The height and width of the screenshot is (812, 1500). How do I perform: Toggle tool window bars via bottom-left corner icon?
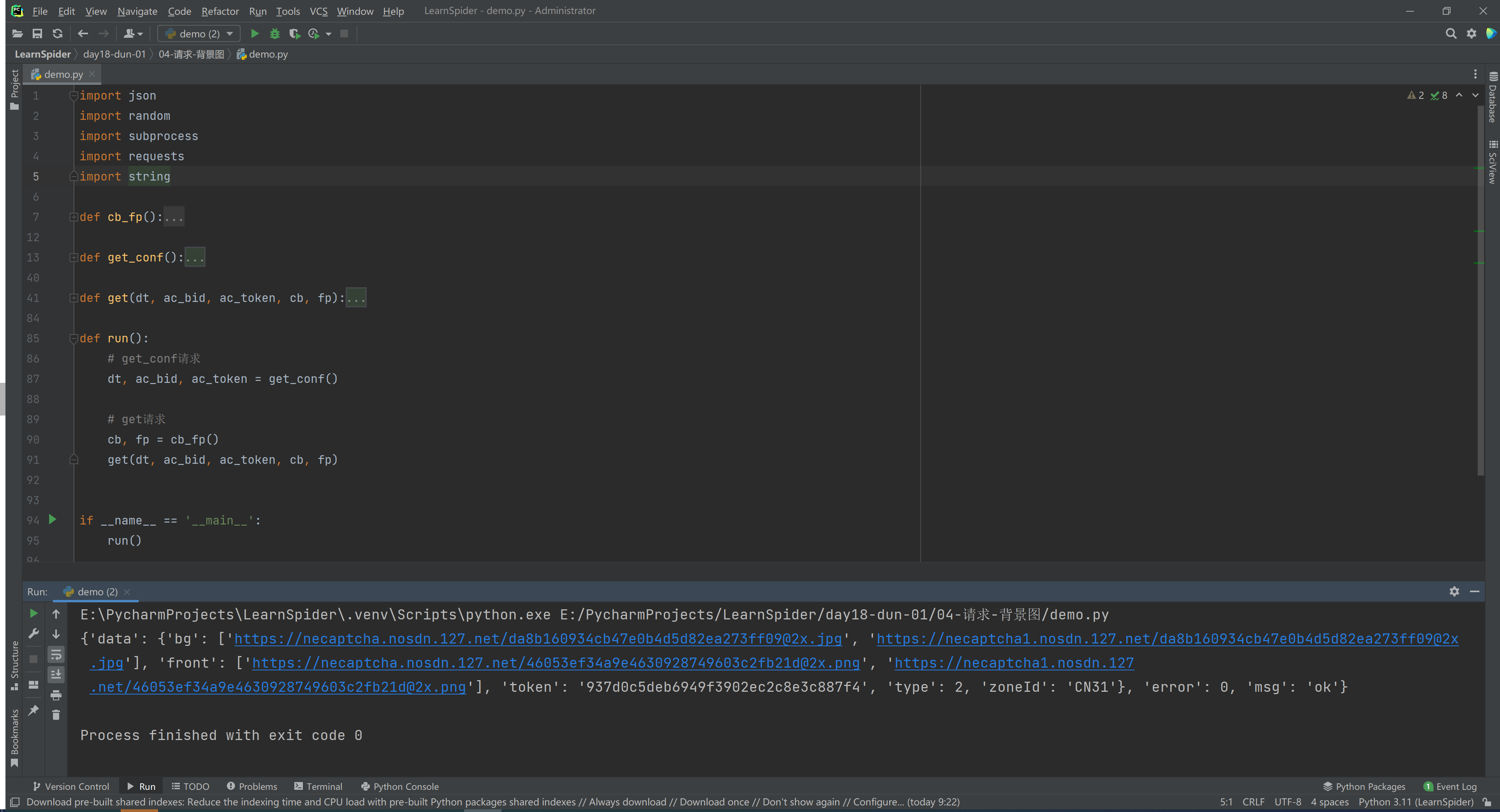tap(14, 801)
